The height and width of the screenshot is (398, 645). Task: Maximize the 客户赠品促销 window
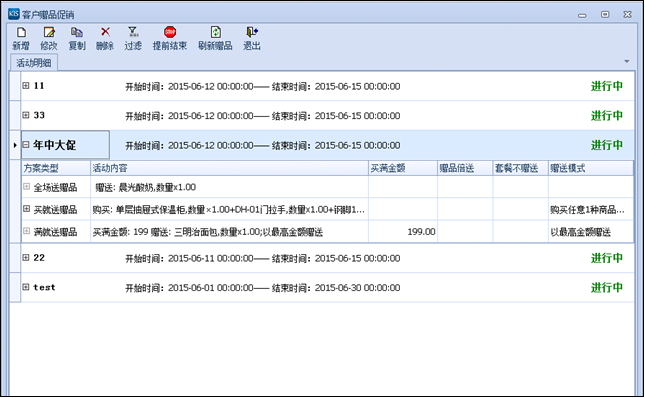click(605, 14)
